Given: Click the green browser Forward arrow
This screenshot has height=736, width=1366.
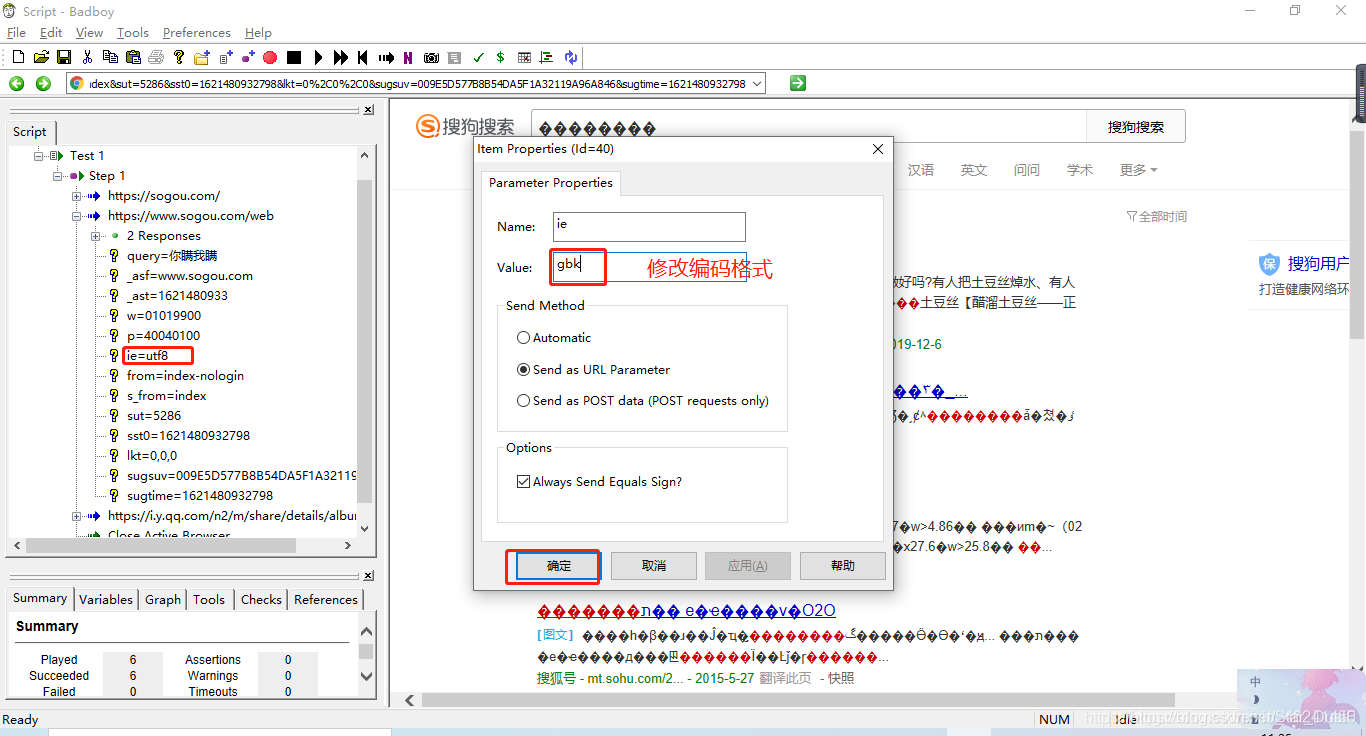Looking at the screenshot, I should point(43,84).
